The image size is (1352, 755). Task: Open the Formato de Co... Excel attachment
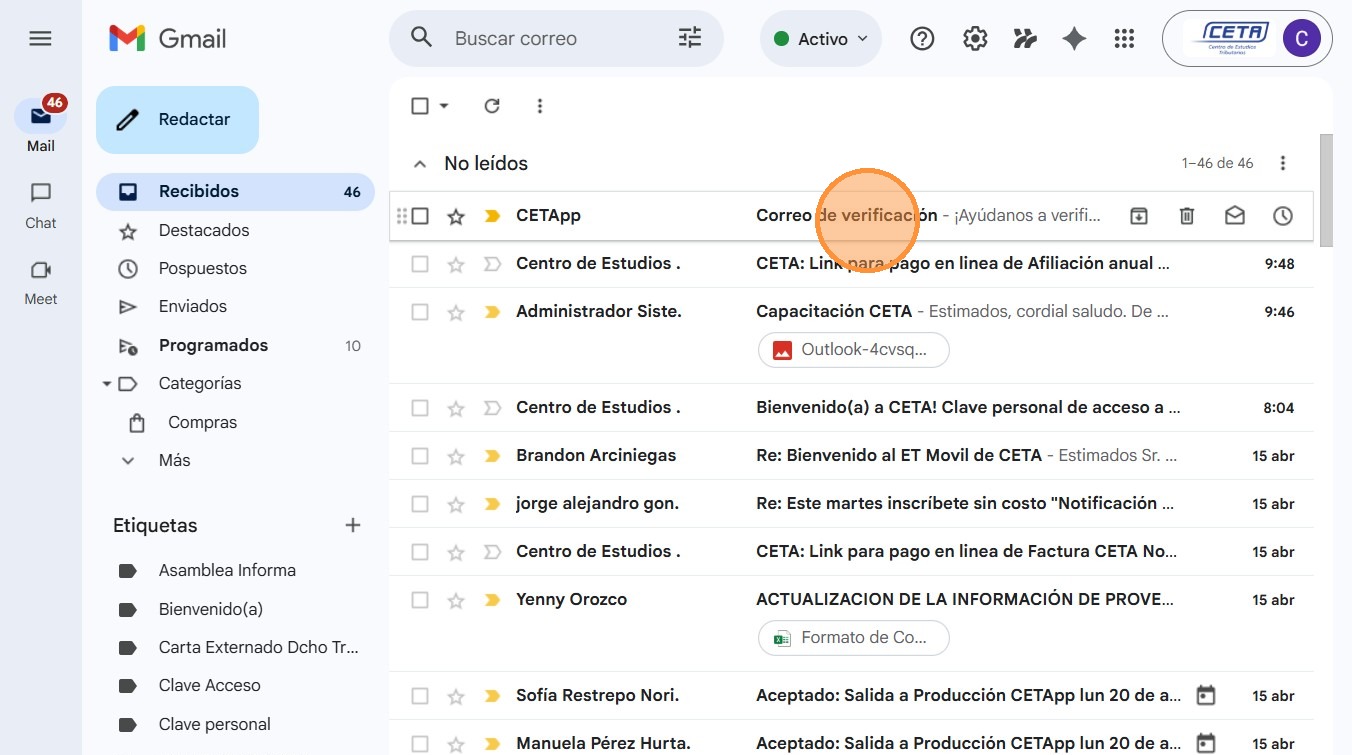click(854, 638)
